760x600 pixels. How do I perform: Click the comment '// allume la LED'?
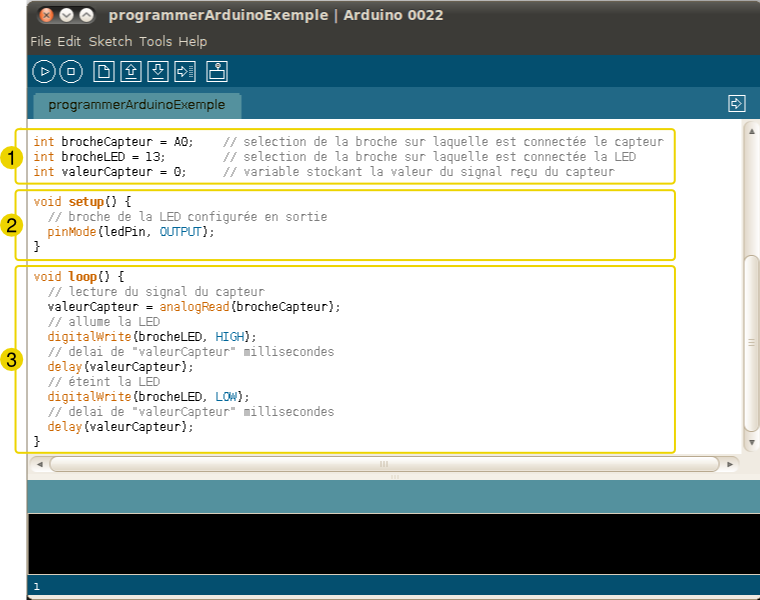pyautogui.click(x=104, y=322)
